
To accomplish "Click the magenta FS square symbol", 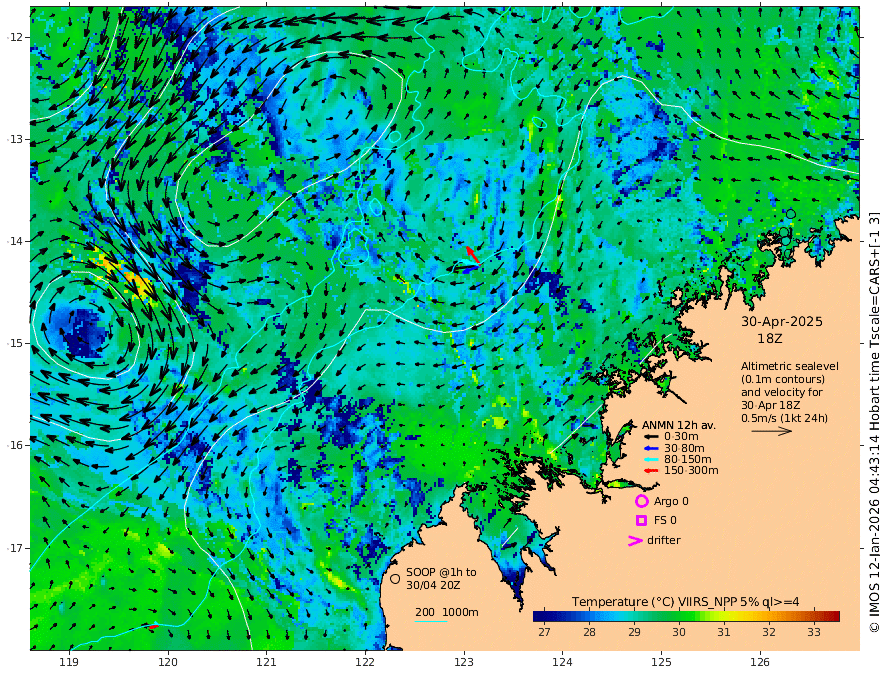I will tap(641, 521).
